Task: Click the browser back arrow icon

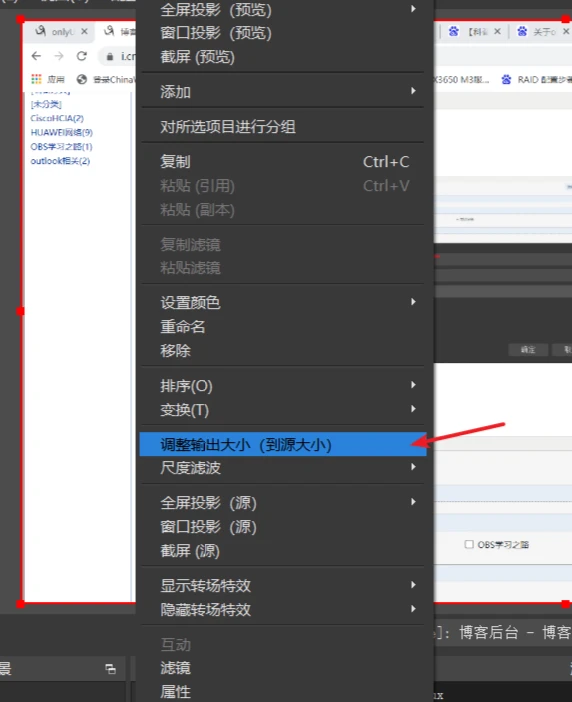Action: (x=36, y=56)
